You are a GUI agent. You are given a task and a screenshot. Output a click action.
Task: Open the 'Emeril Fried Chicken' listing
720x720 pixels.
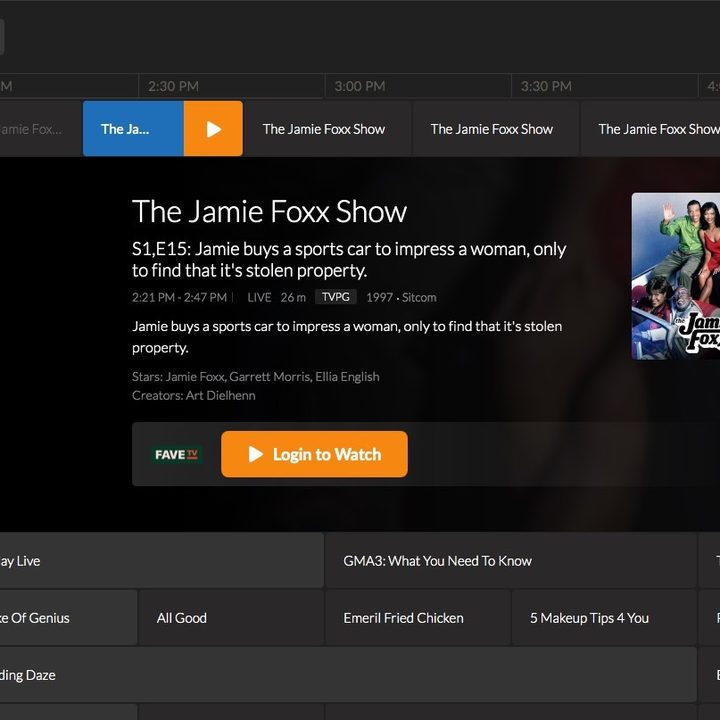418,618
